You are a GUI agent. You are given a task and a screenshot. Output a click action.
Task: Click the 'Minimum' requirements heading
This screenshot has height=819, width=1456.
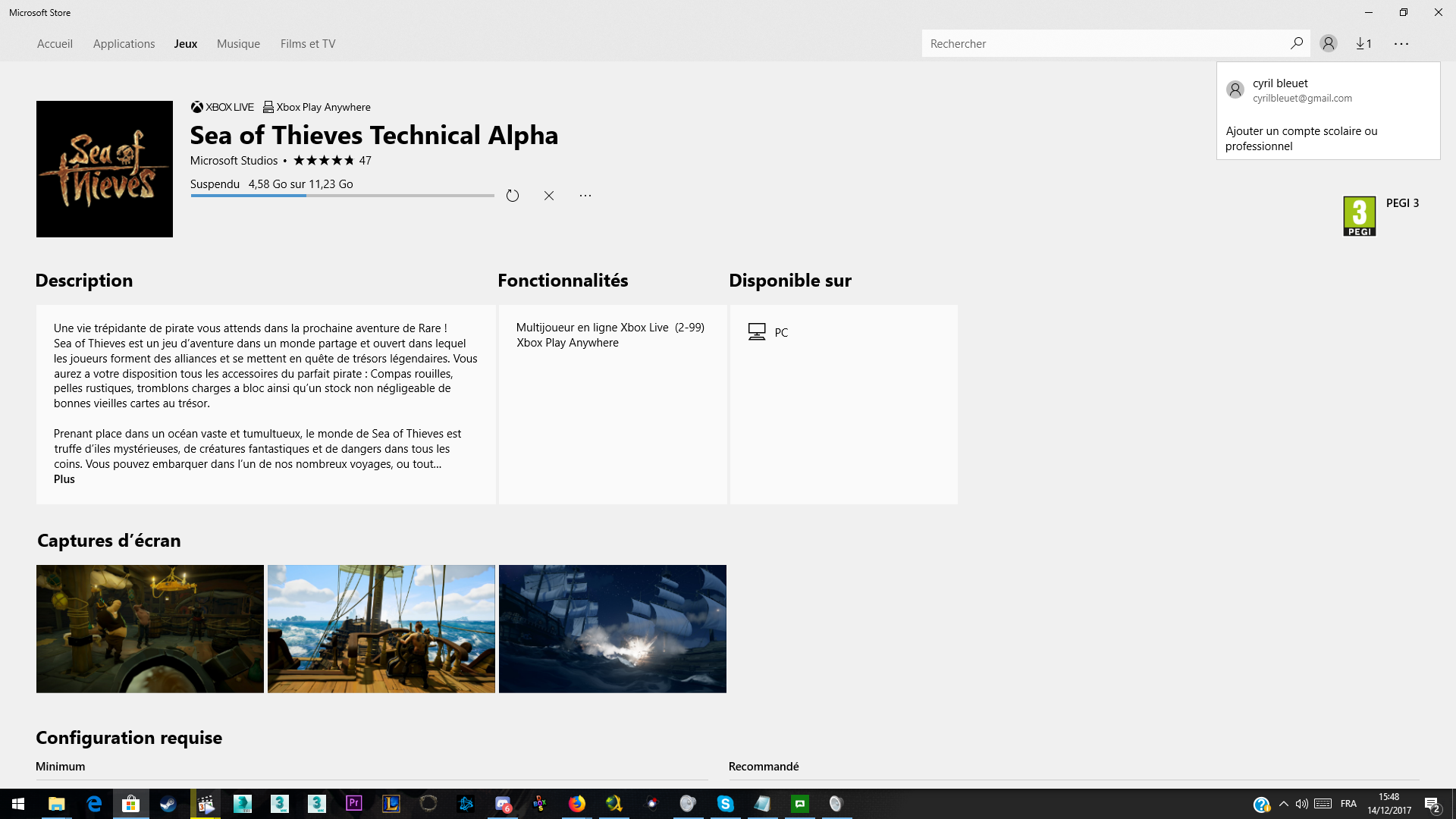[x=61, y=766]
